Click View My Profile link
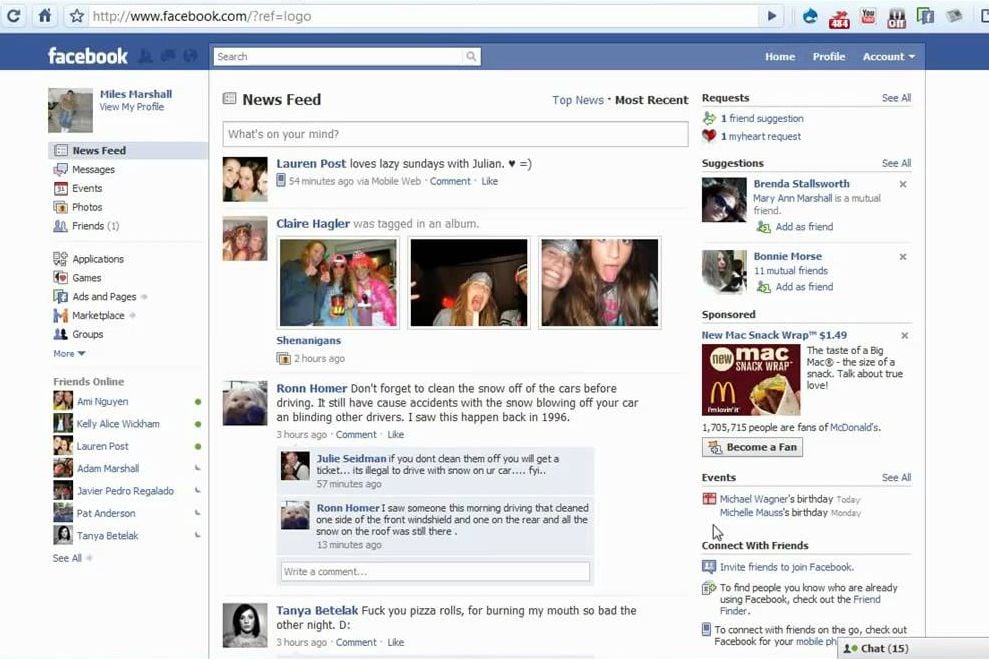Viewport: 989px width, 659px height. 131,107
